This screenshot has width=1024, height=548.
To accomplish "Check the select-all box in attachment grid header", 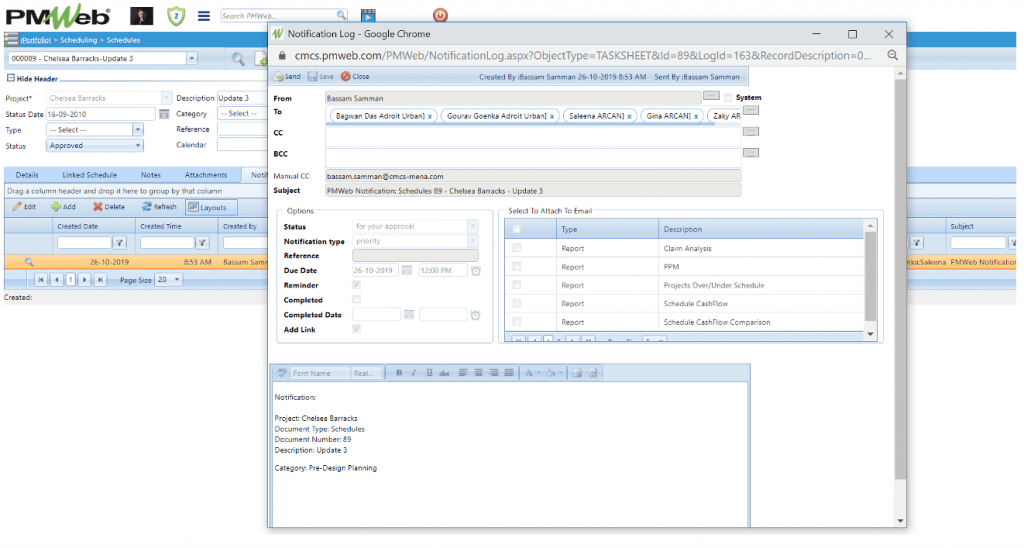I will [x=517, y=229].
